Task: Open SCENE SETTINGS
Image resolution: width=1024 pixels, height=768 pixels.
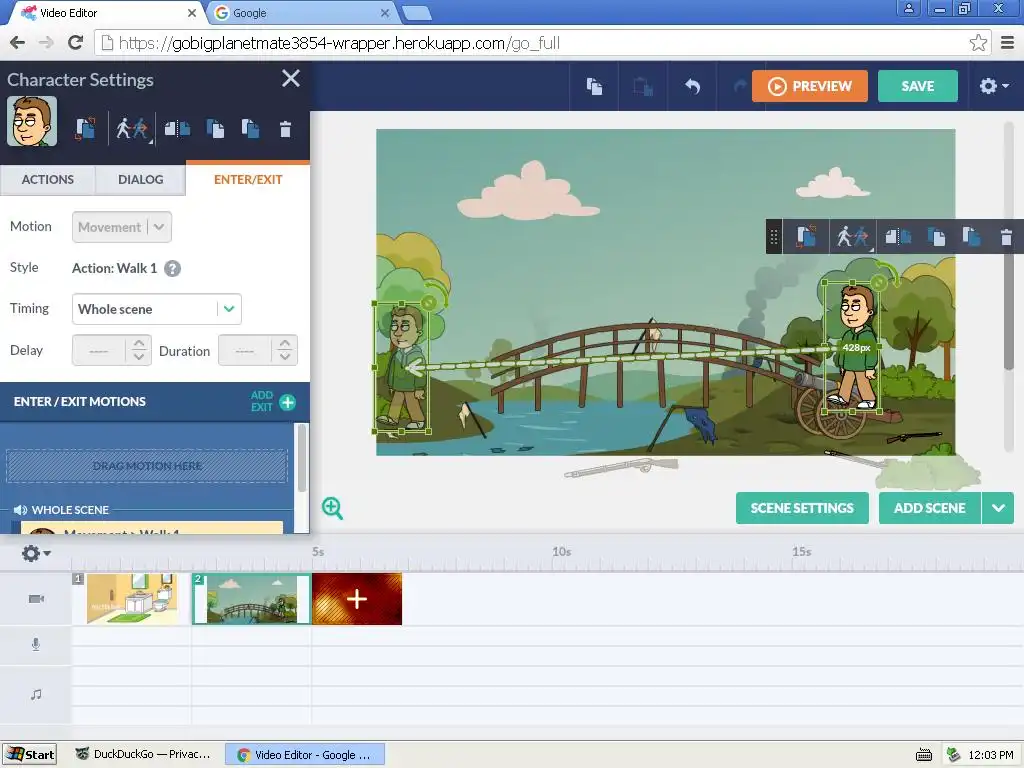Action: click(802, 508)
